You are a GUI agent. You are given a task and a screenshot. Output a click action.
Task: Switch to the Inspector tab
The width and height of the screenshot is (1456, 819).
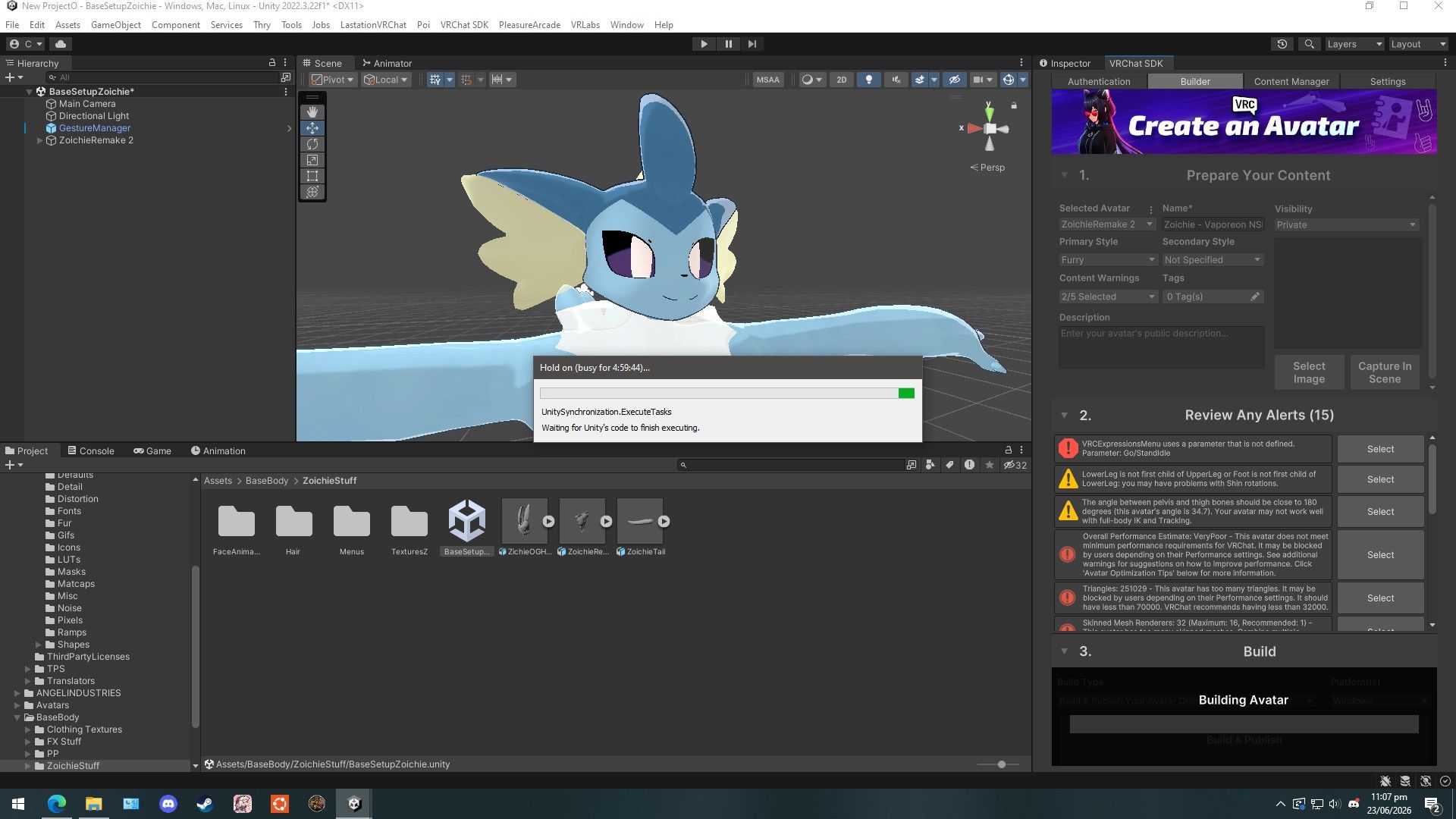[x=1065, y=63]
